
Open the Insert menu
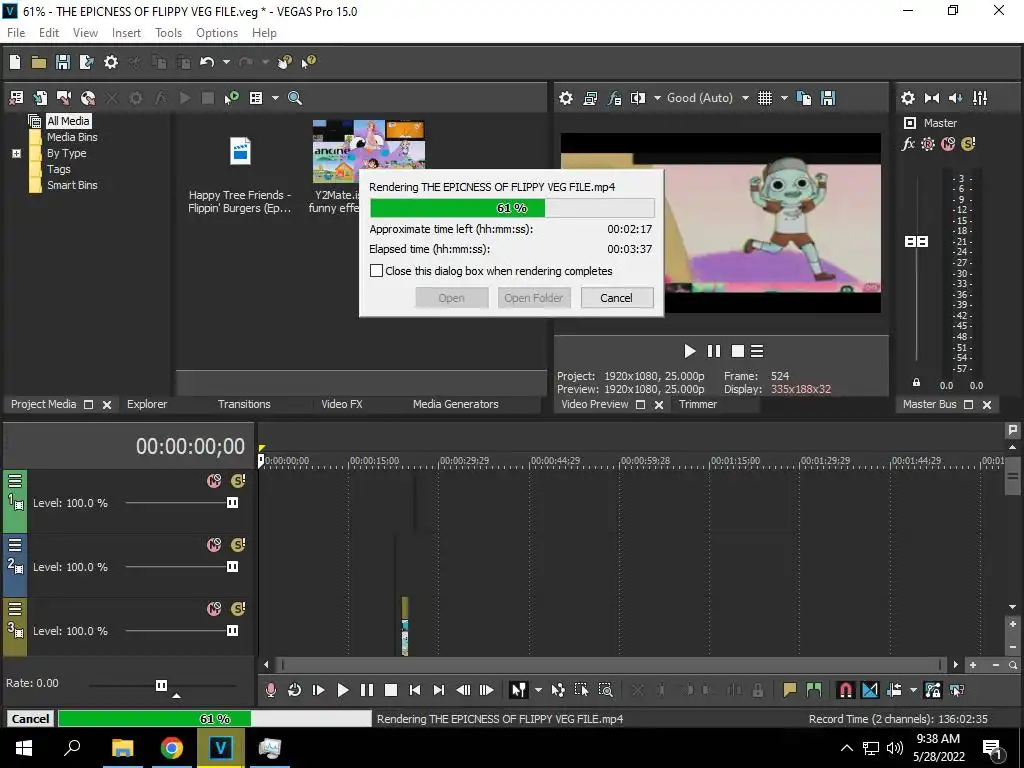tap(126, 33)
